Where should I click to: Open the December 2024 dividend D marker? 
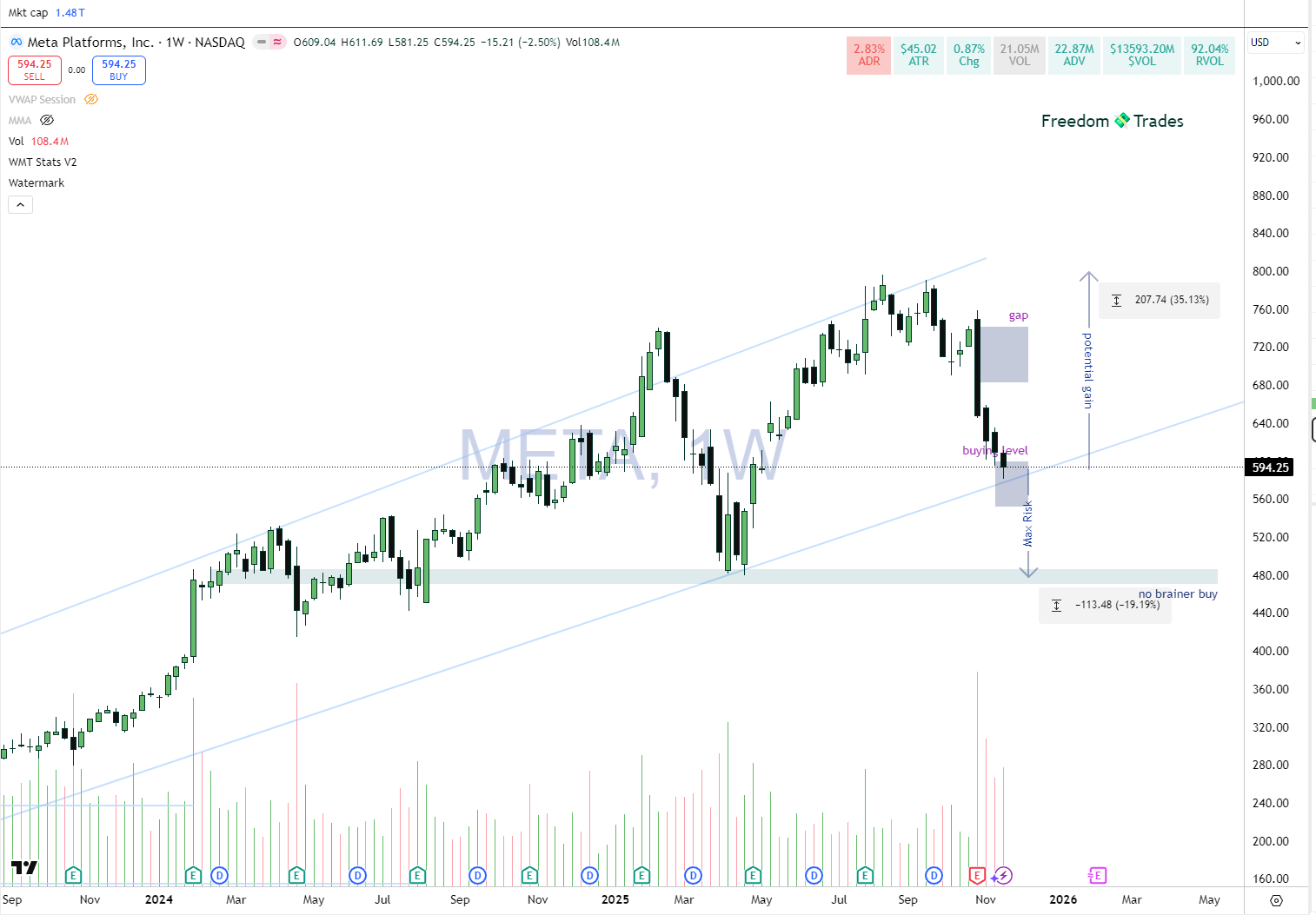[x=590, y=875]
